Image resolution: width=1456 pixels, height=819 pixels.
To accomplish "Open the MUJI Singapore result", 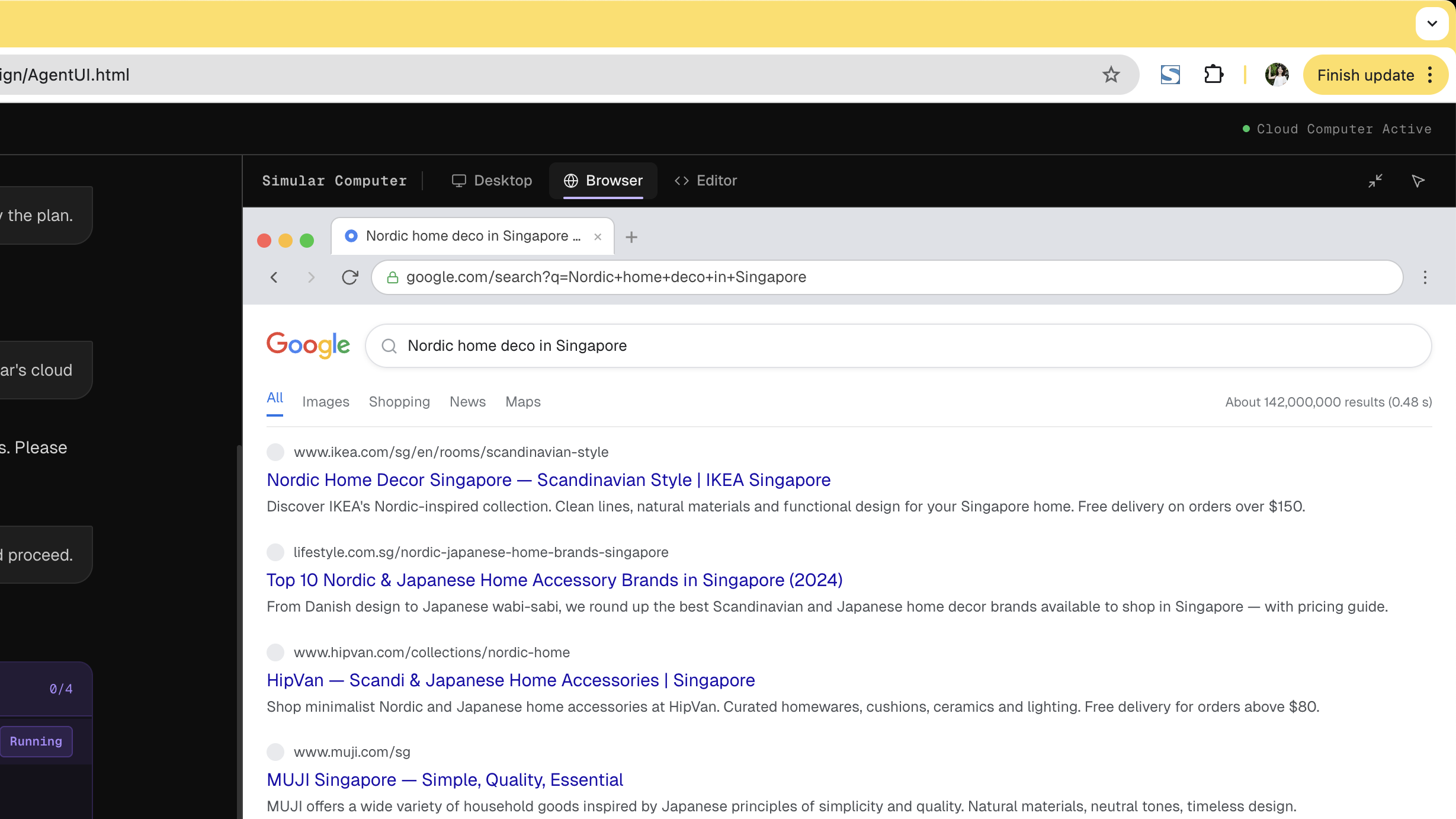I will (x=445, y=780).
